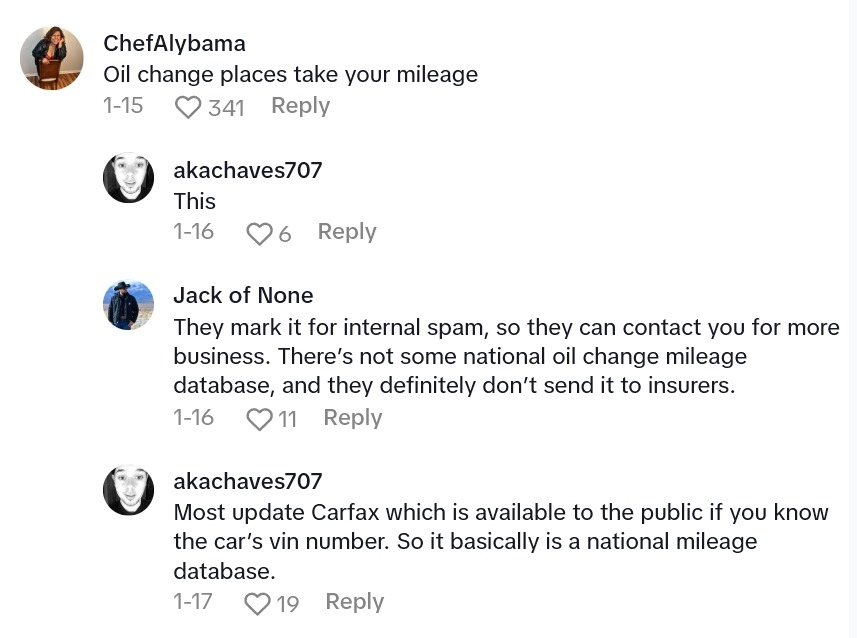Click Jack of None's comment text body
This screenshot has width=857, height=638.
[505, 356]
